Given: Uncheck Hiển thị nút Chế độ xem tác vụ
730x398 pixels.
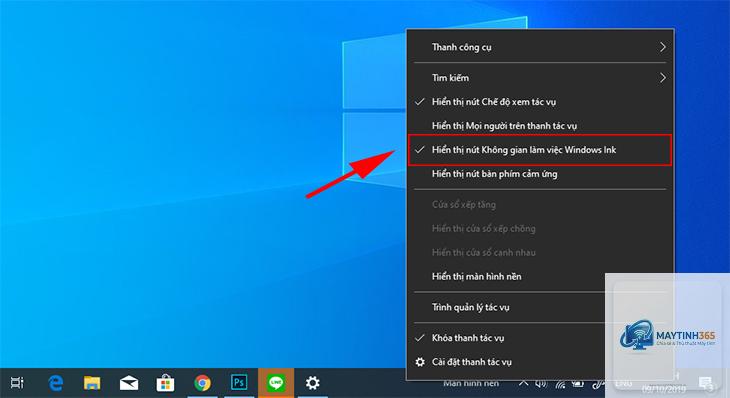Looking at the screenshot, I should [x=540, y=101].
